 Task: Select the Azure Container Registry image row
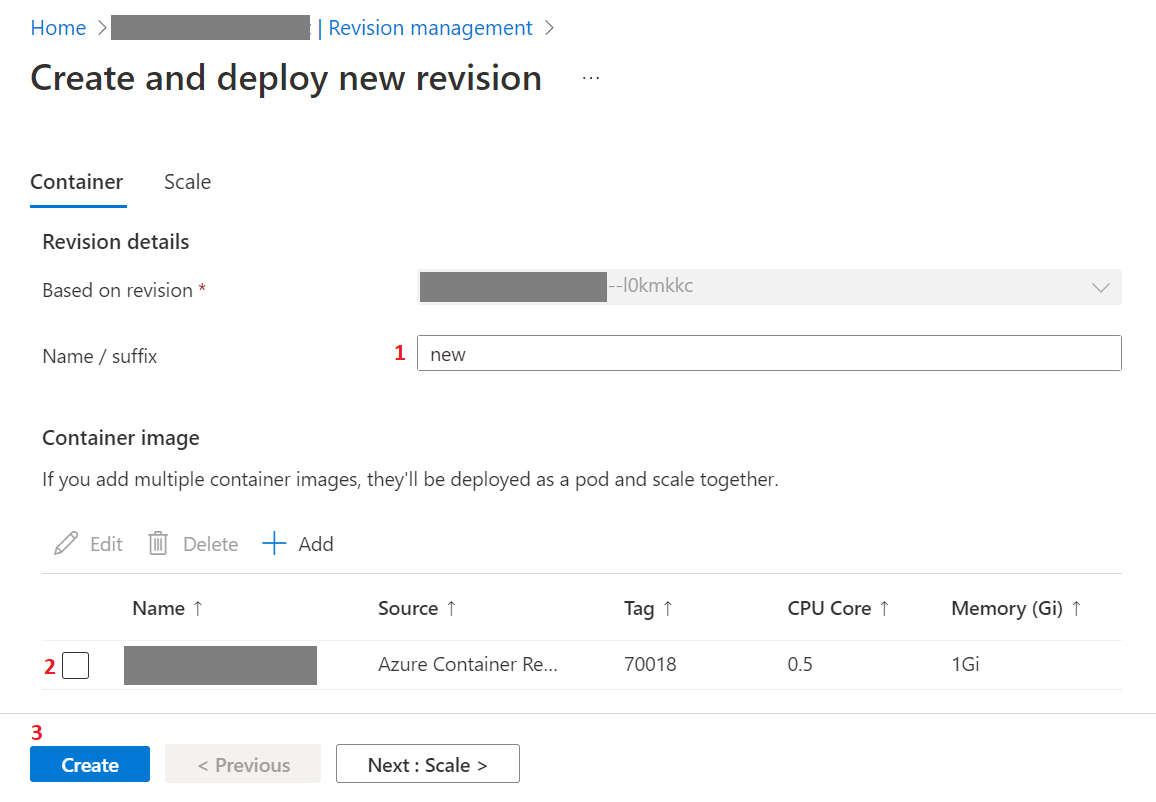click(467, 665)
